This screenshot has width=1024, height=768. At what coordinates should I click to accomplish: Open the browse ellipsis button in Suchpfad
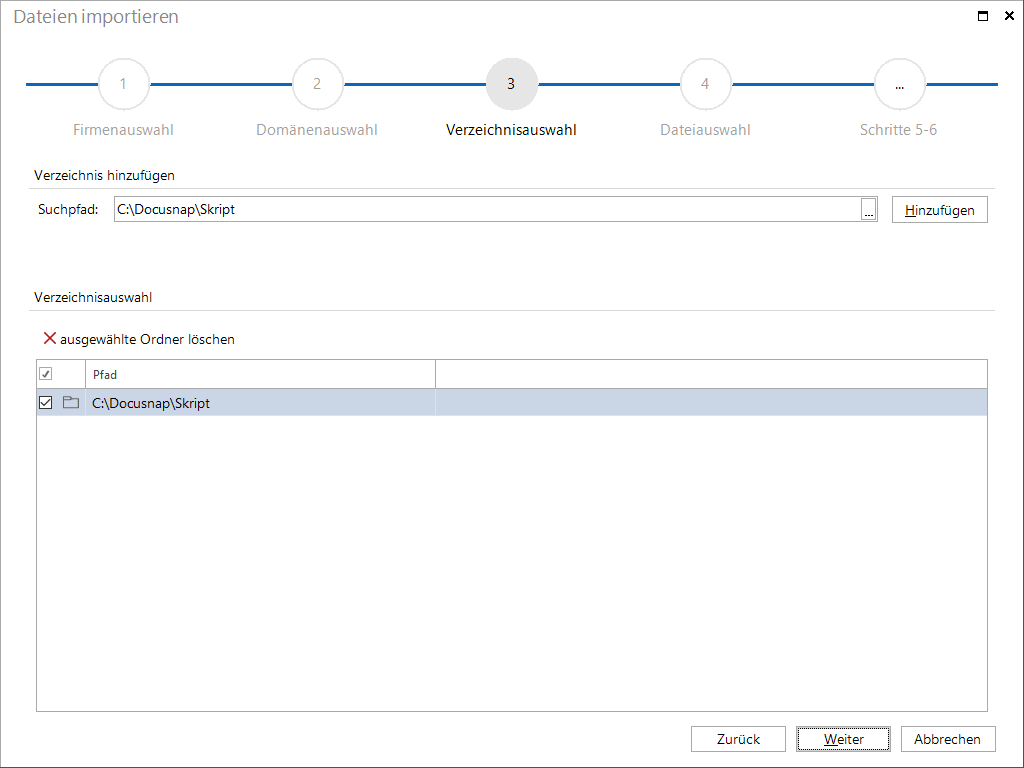869,209
